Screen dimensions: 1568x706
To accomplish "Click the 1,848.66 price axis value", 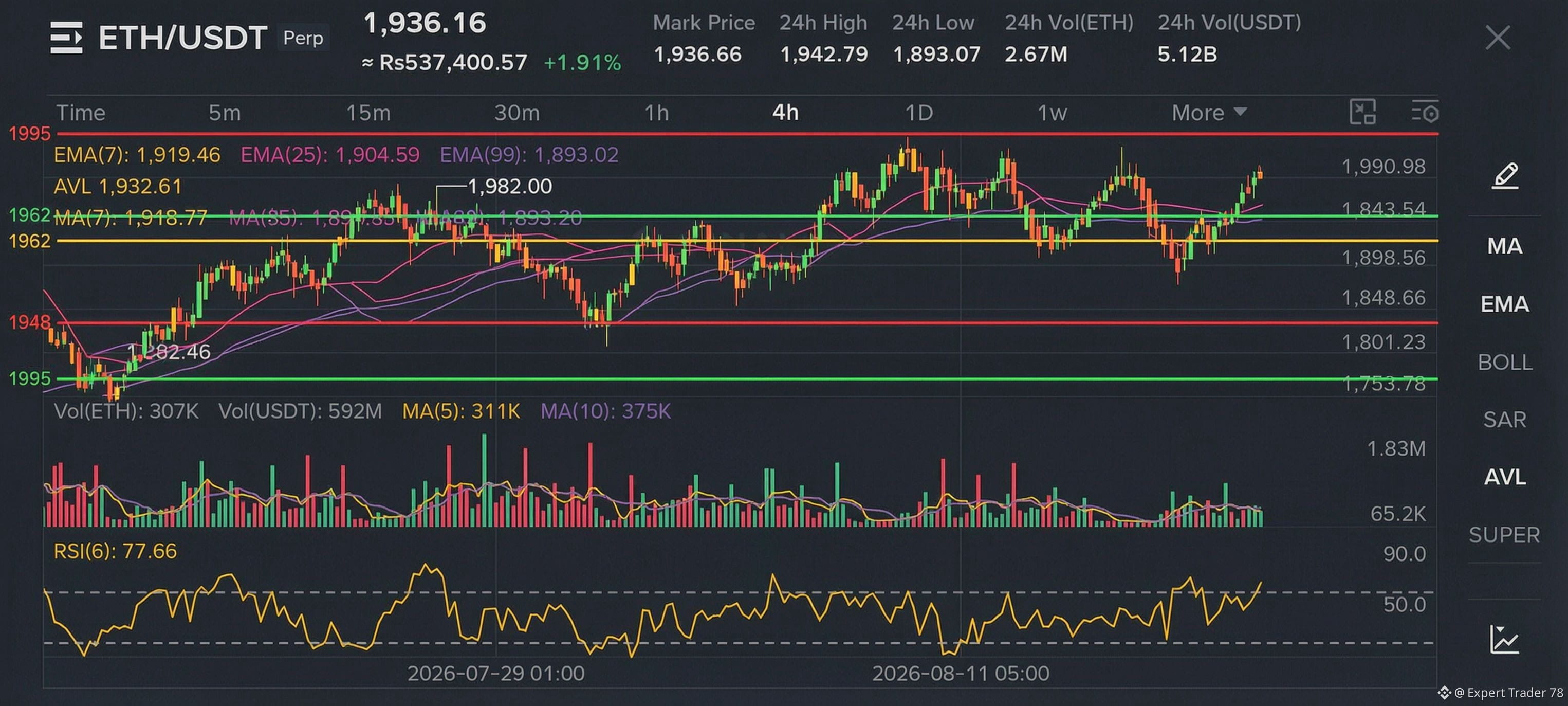I will point(1383,298).
